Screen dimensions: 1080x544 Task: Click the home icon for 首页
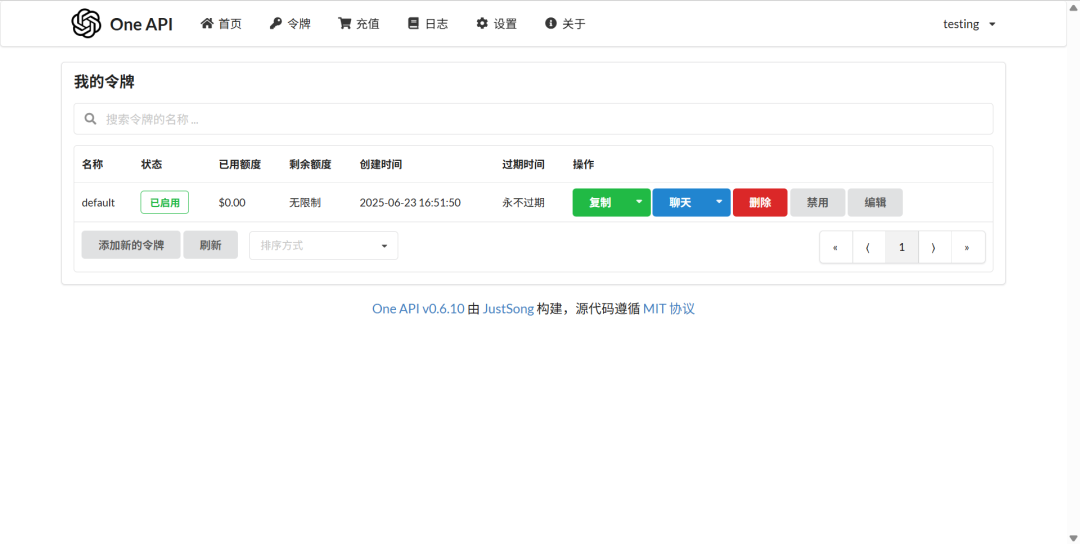pyautogui.click(x=207, y=23)
